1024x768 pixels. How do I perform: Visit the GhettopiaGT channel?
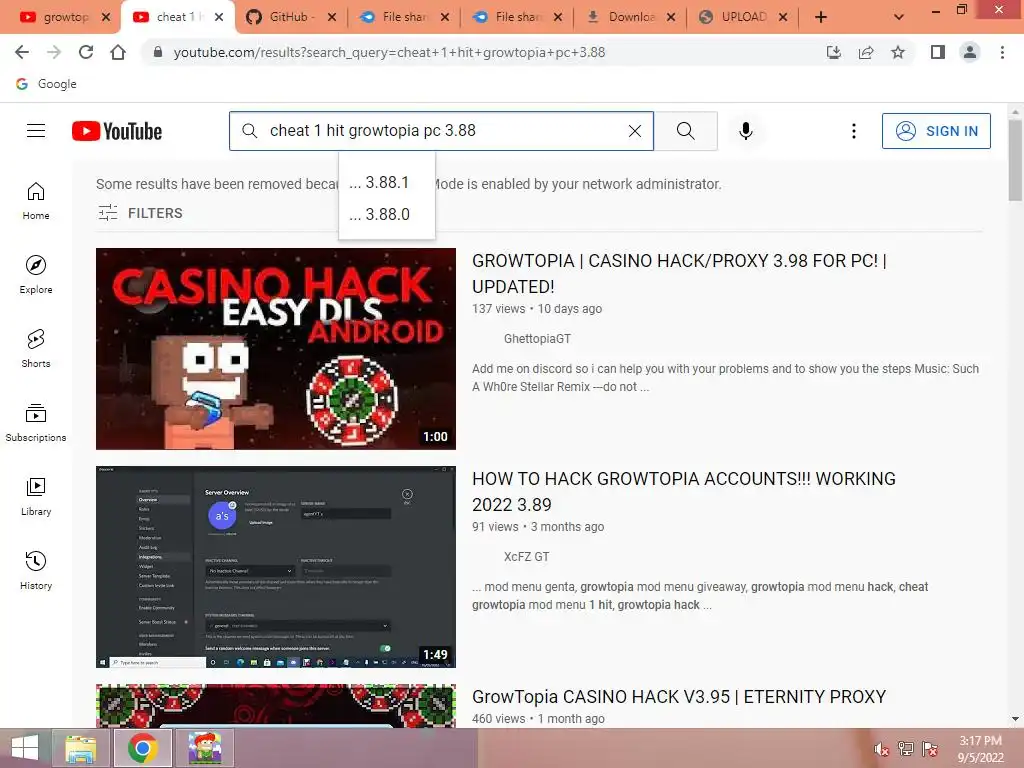point(537,338)
